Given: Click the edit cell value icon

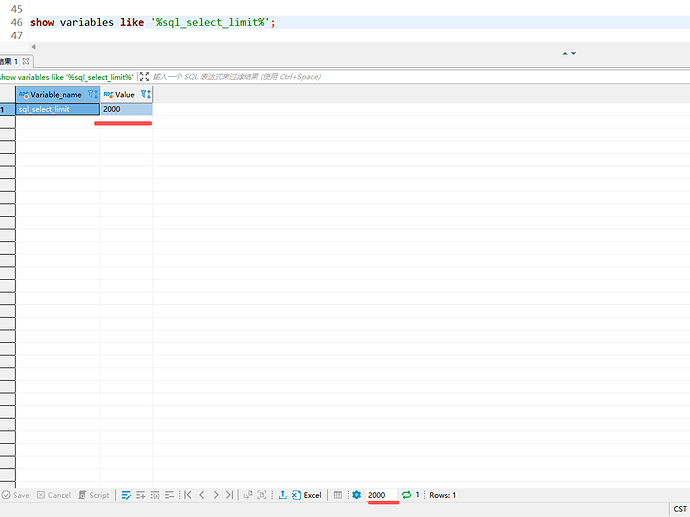Looking at the screenshot, I should (x=127, y=495).
